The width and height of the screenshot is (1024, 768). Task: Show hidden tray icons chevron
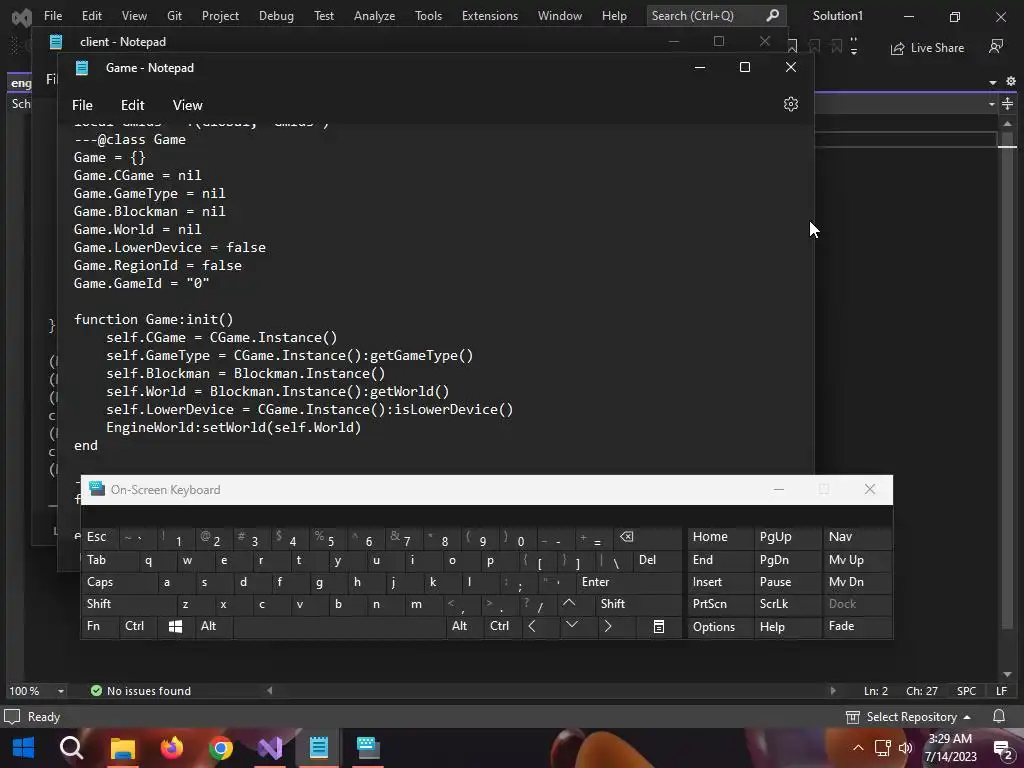point(858,748)
